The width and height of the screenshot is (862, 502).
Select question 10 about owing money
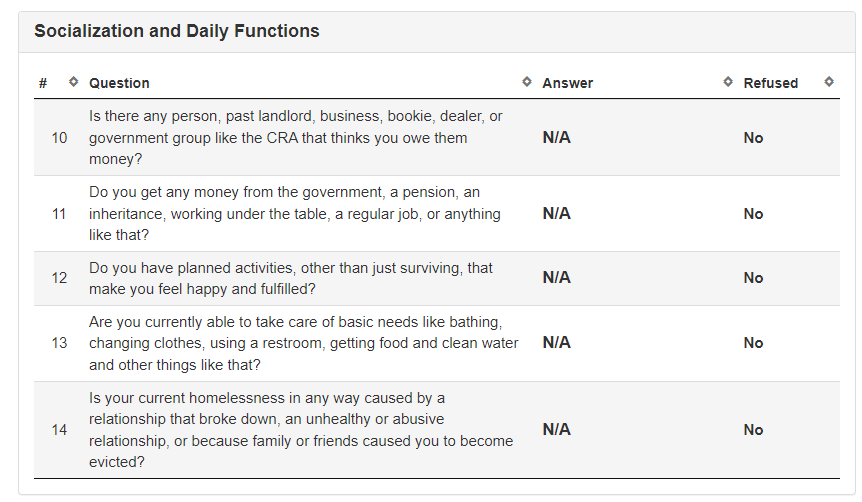tap(295, 138)
